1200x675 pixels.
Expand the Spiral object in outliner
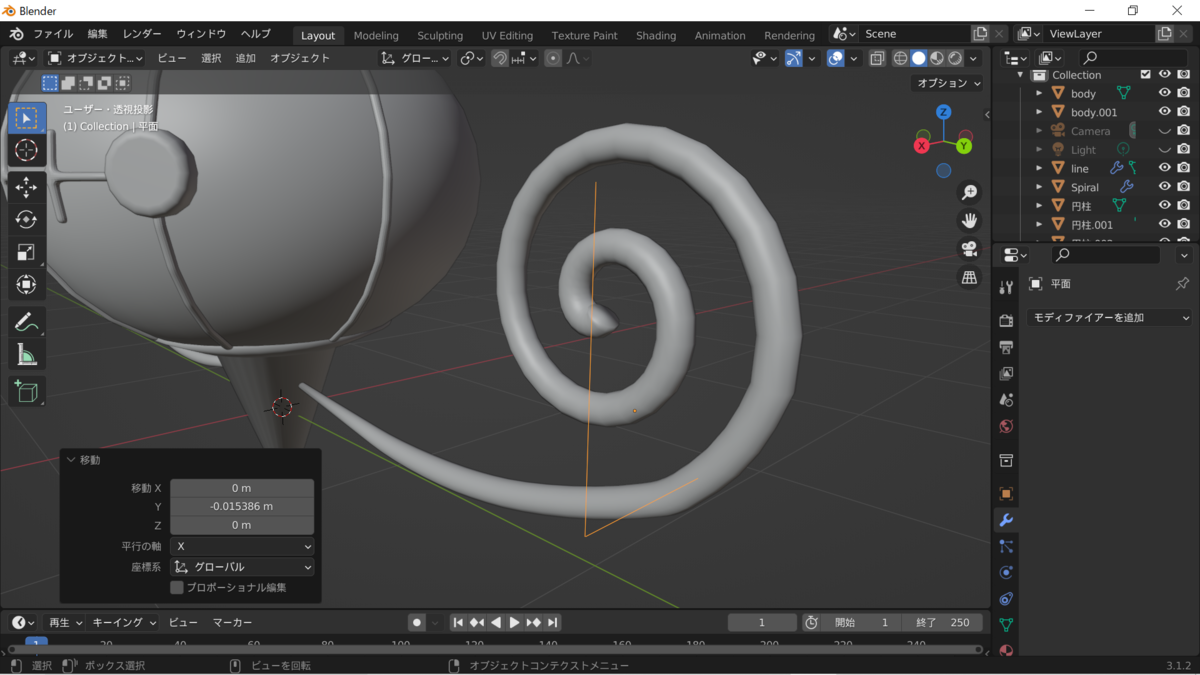click(1039, 187)
